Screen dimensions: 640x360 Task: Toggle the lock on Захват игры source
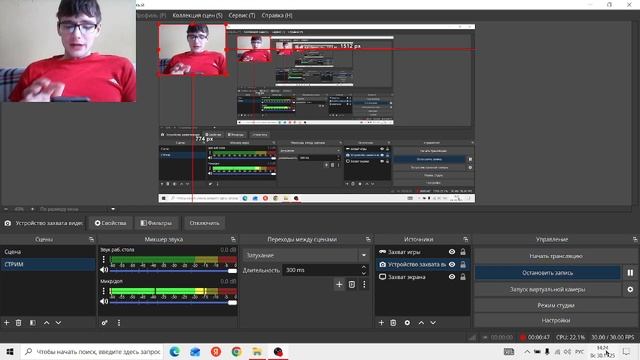[463, 252]
